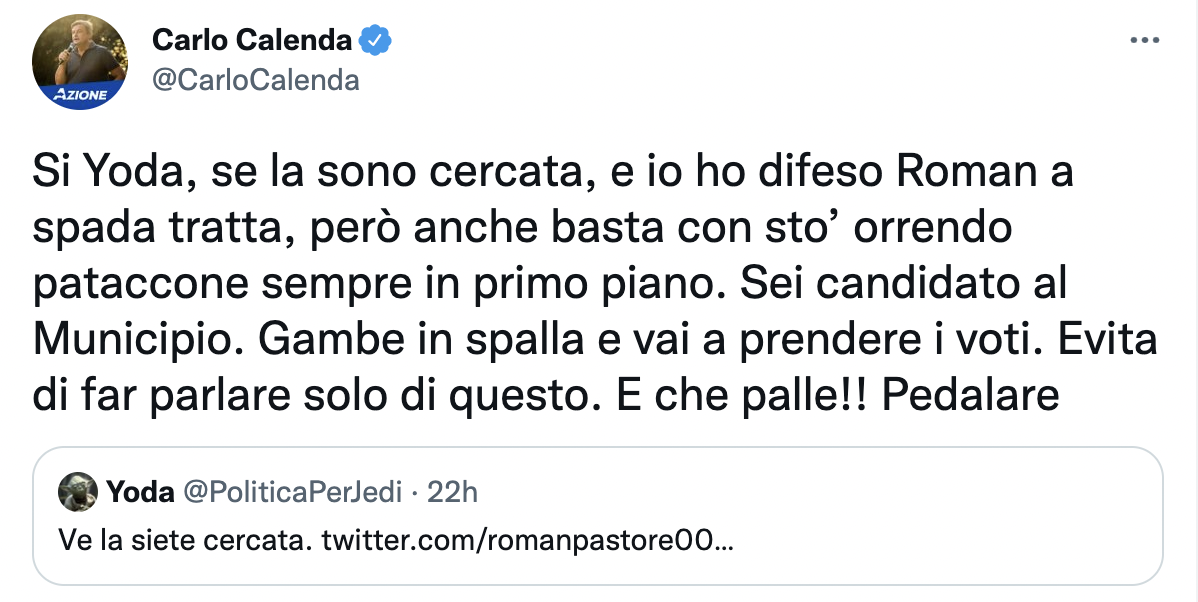Viewport: 1198px width, 602px height.
Task: Click the blue verified badge
Action: coord(376,40)
